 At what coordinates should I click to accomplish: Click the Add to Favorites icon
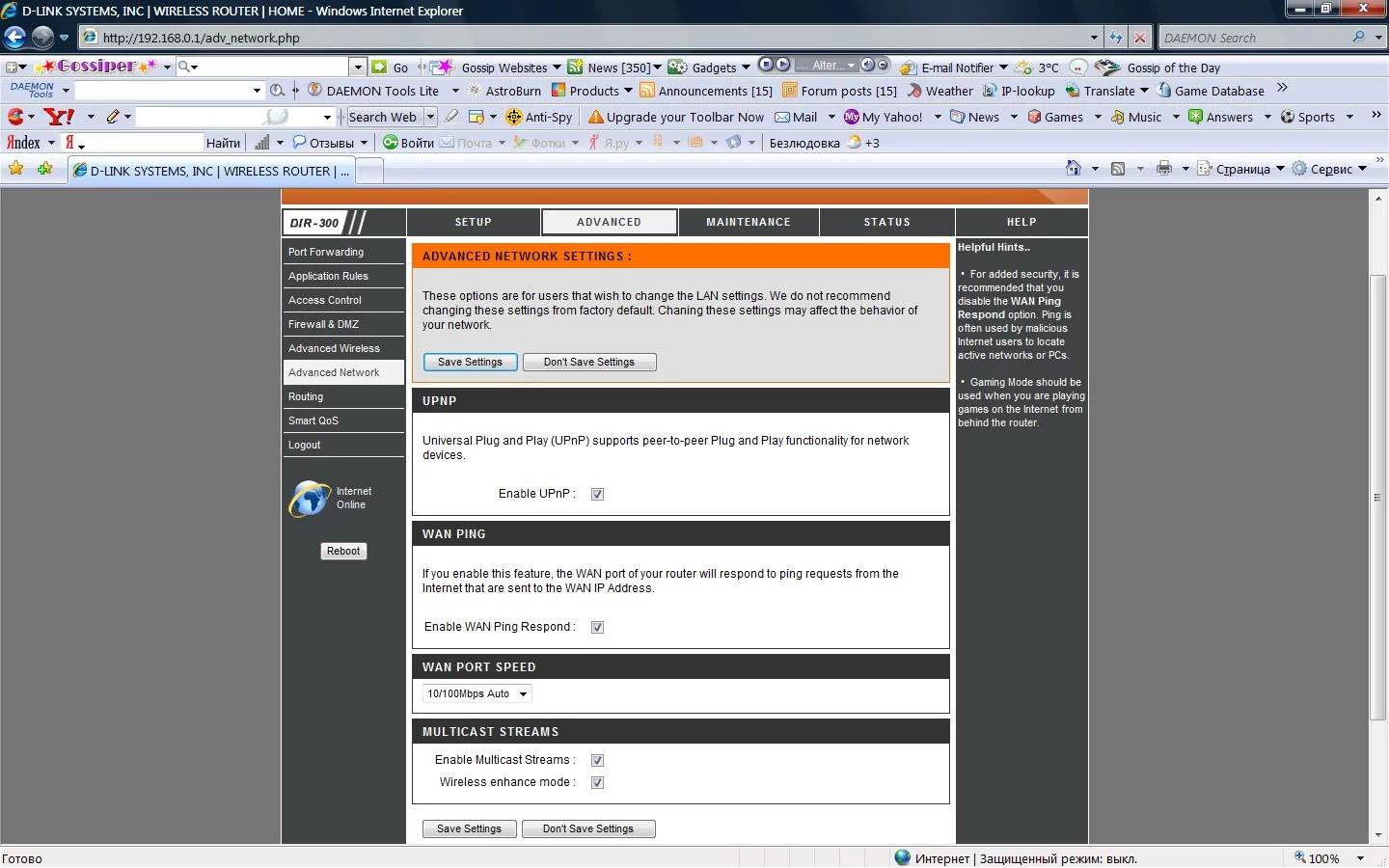(44, 169)
